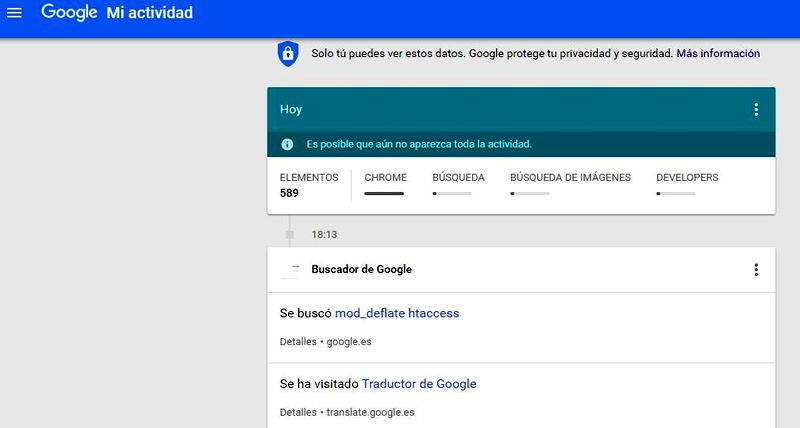
Task: Open Detalles for the google.es entry
Action: coord(298,342)
